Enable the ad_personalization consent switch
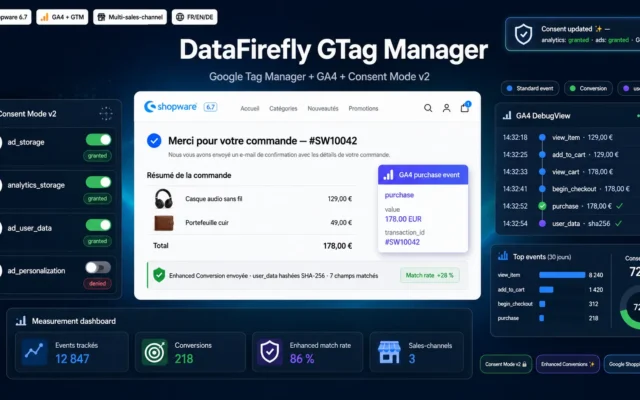640x400 pixels. (x=98, y=267)
